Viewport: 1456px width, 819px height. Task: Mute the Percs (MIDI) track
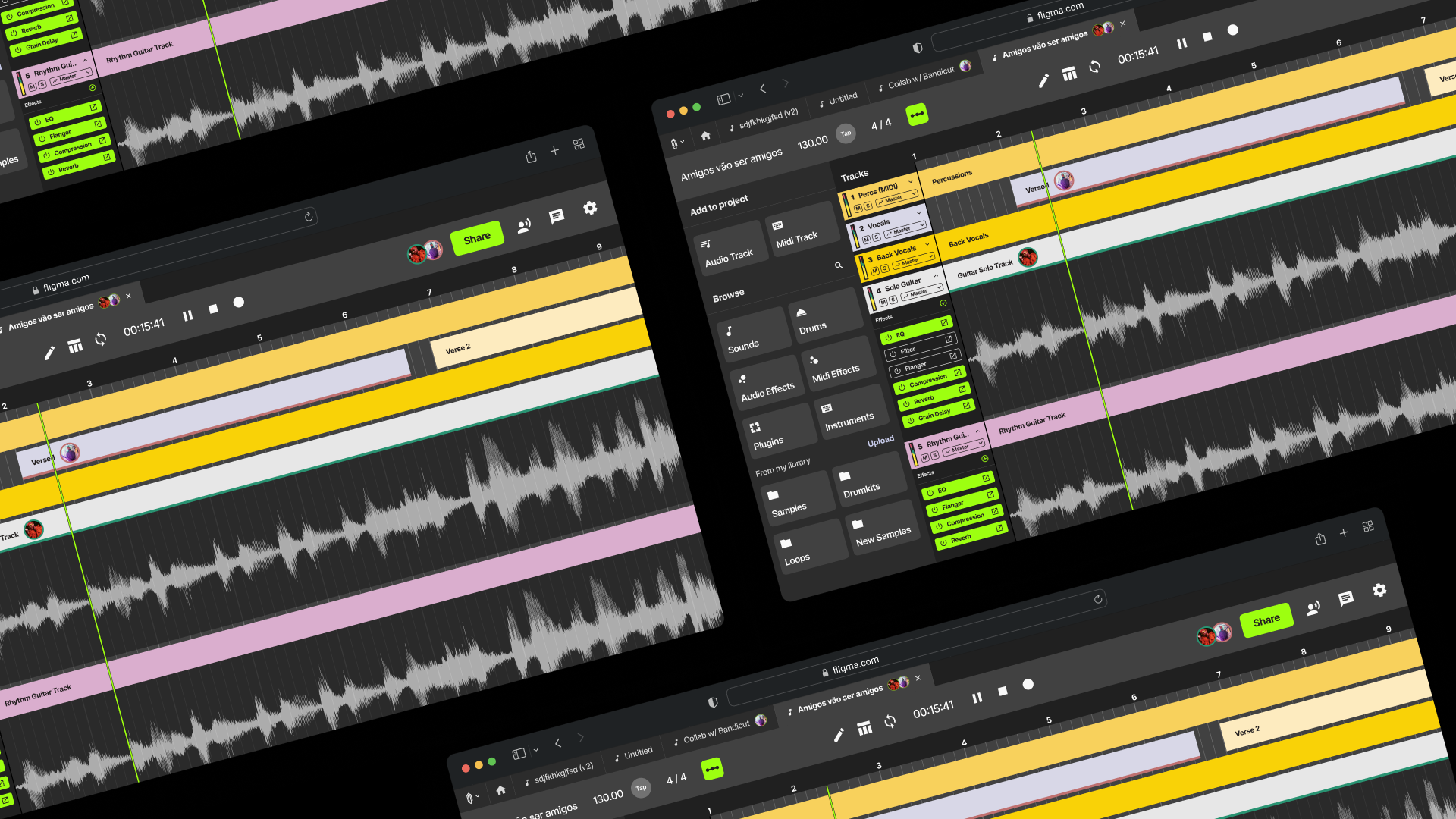coord(858,209)
